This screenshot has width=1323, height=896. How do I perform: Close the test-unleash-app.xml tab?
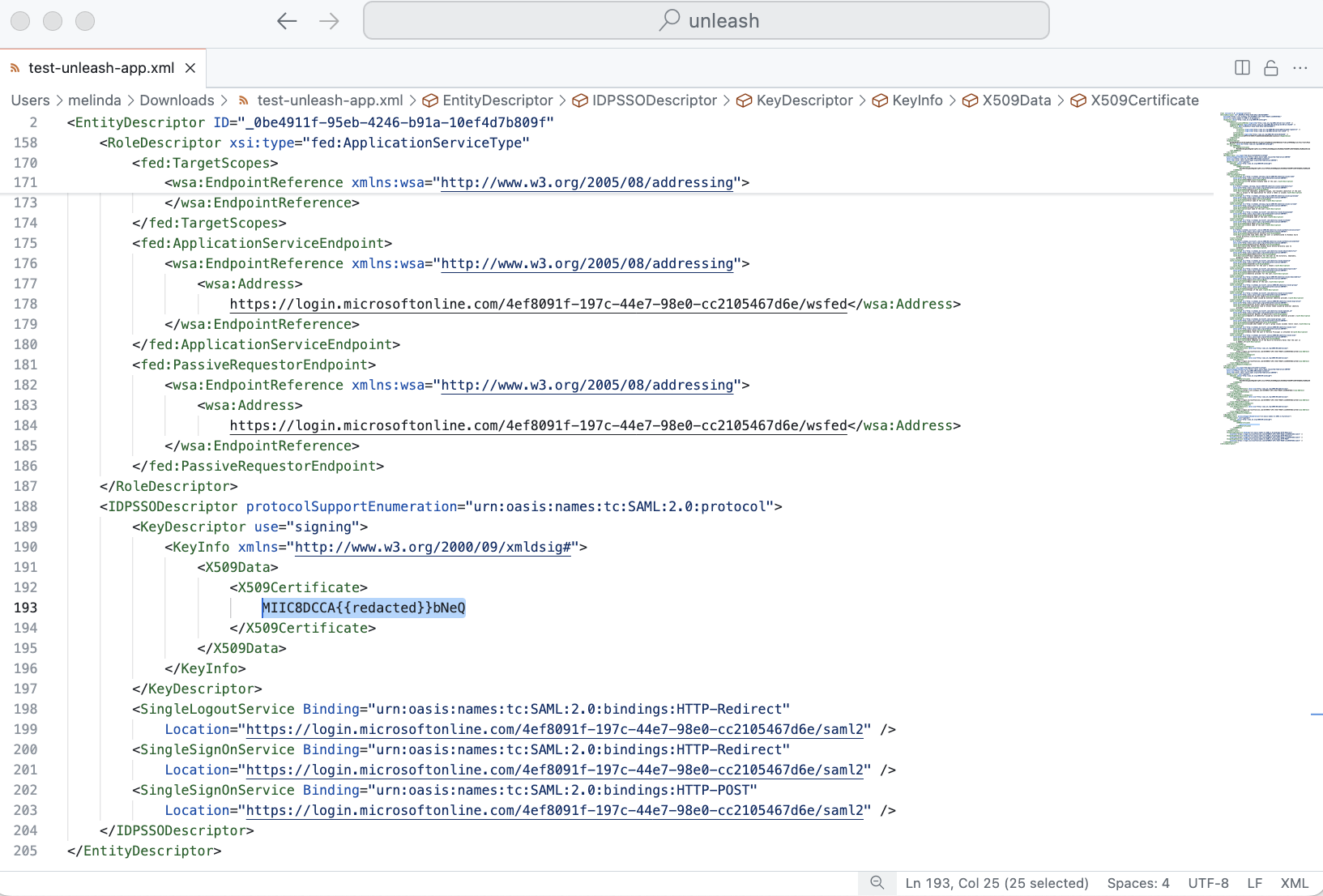click(190, 68)
